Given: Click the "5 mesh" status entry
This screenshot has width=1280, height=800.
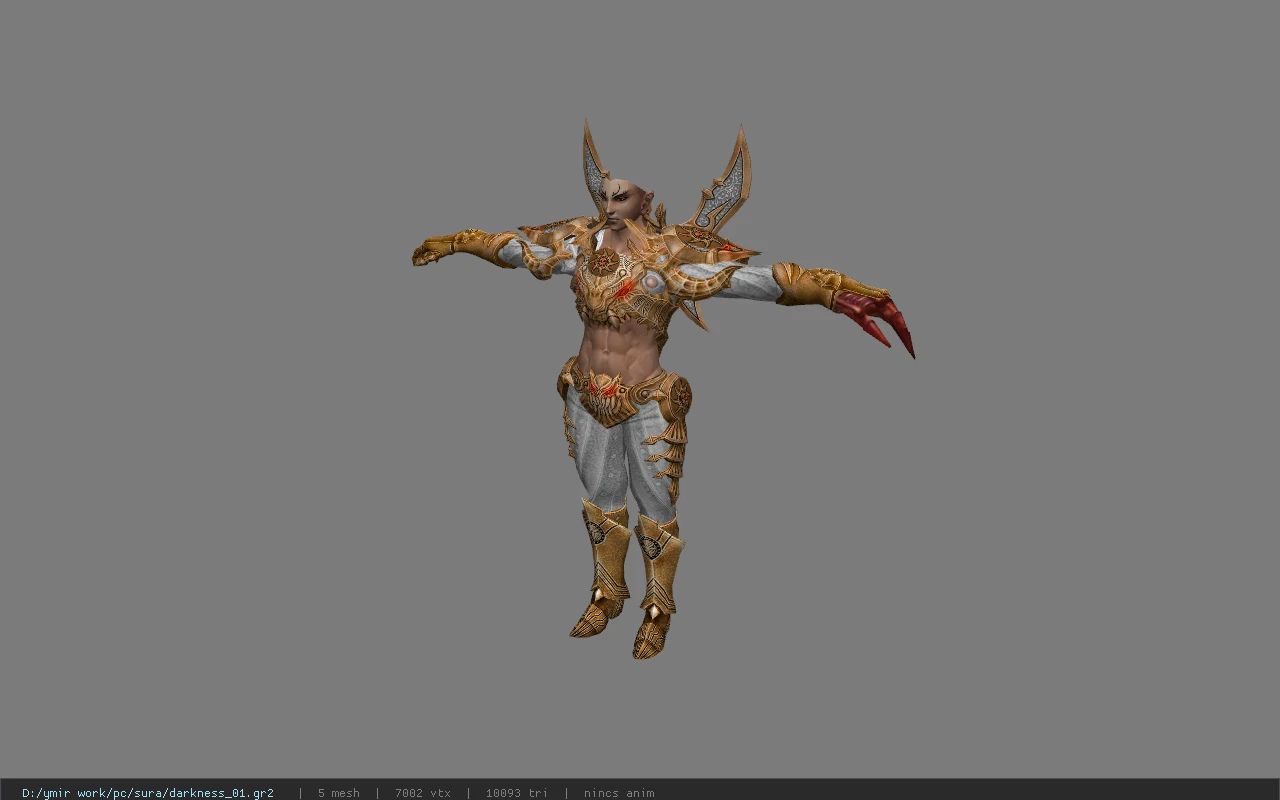Looking at the screenshot, I should click(x=339, y=793).
